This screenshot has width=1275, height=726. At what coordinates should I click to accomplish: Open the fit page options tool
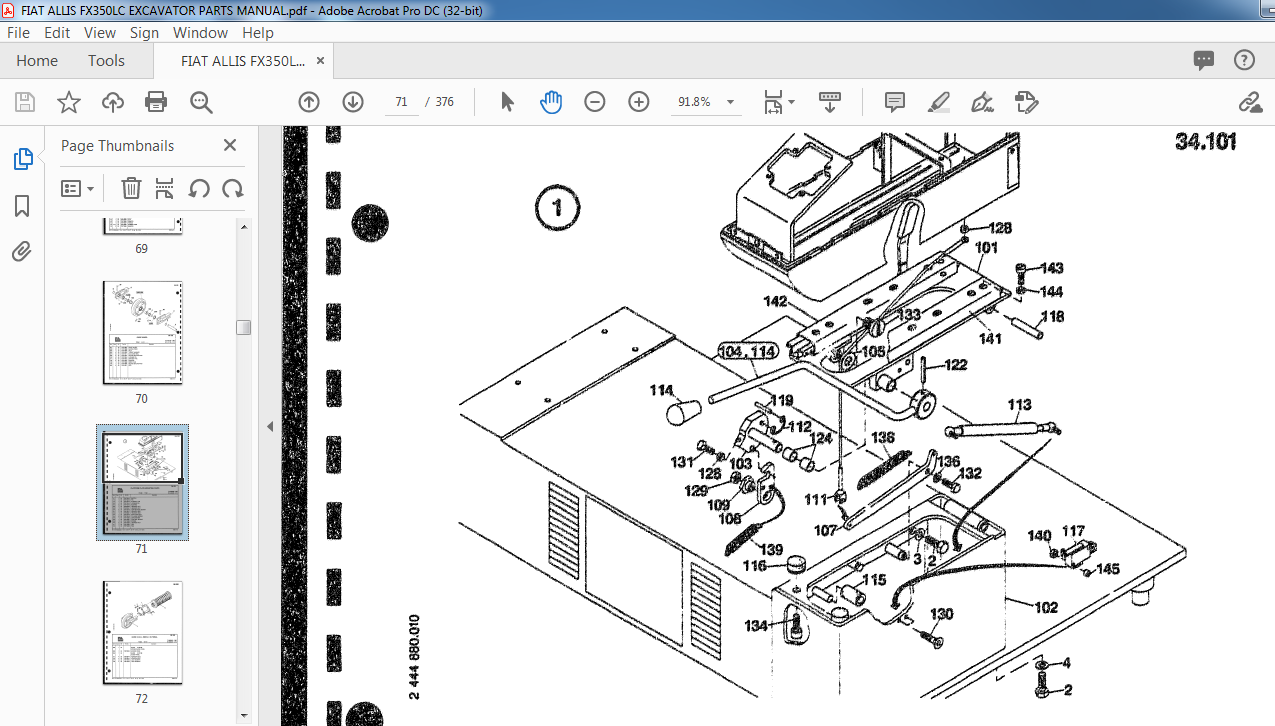tap(779, 102)
